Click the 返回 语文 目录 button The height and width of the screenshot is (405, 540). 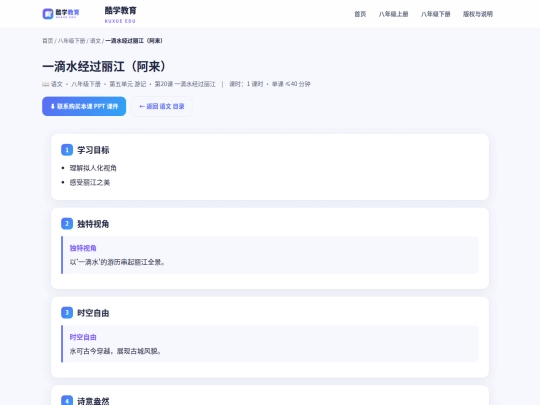(x=162, y=106)
